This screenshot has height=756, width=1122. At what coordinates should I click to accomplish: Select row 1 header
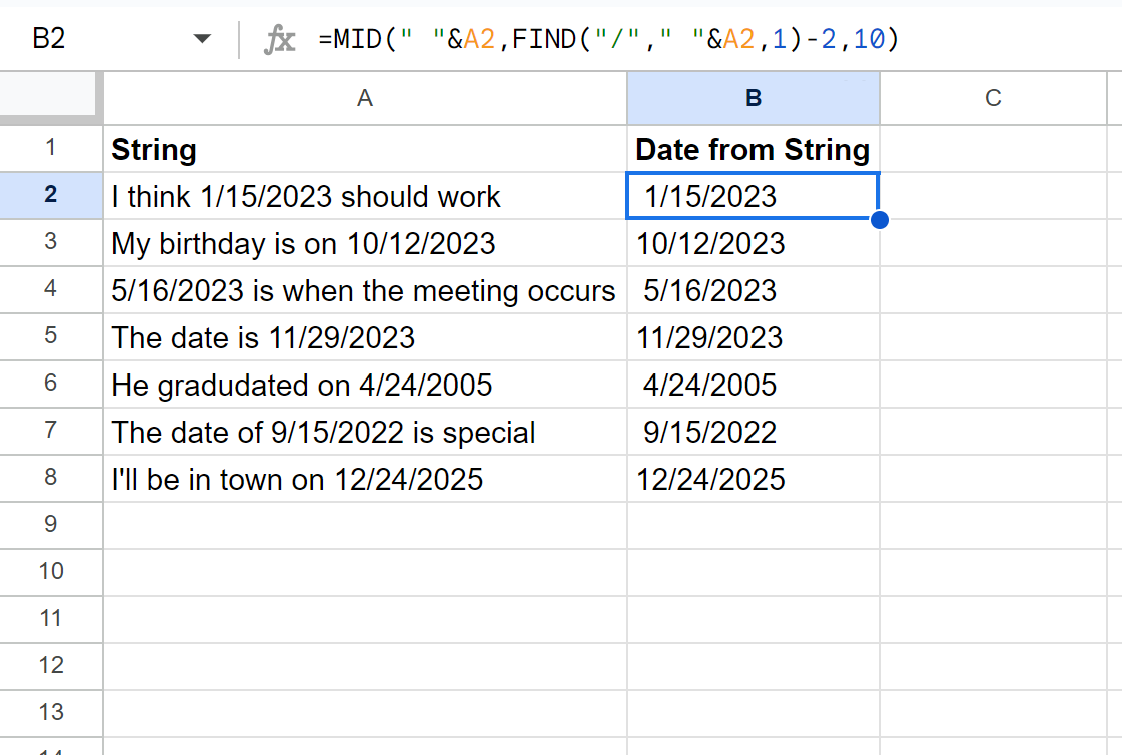point(51,148)
